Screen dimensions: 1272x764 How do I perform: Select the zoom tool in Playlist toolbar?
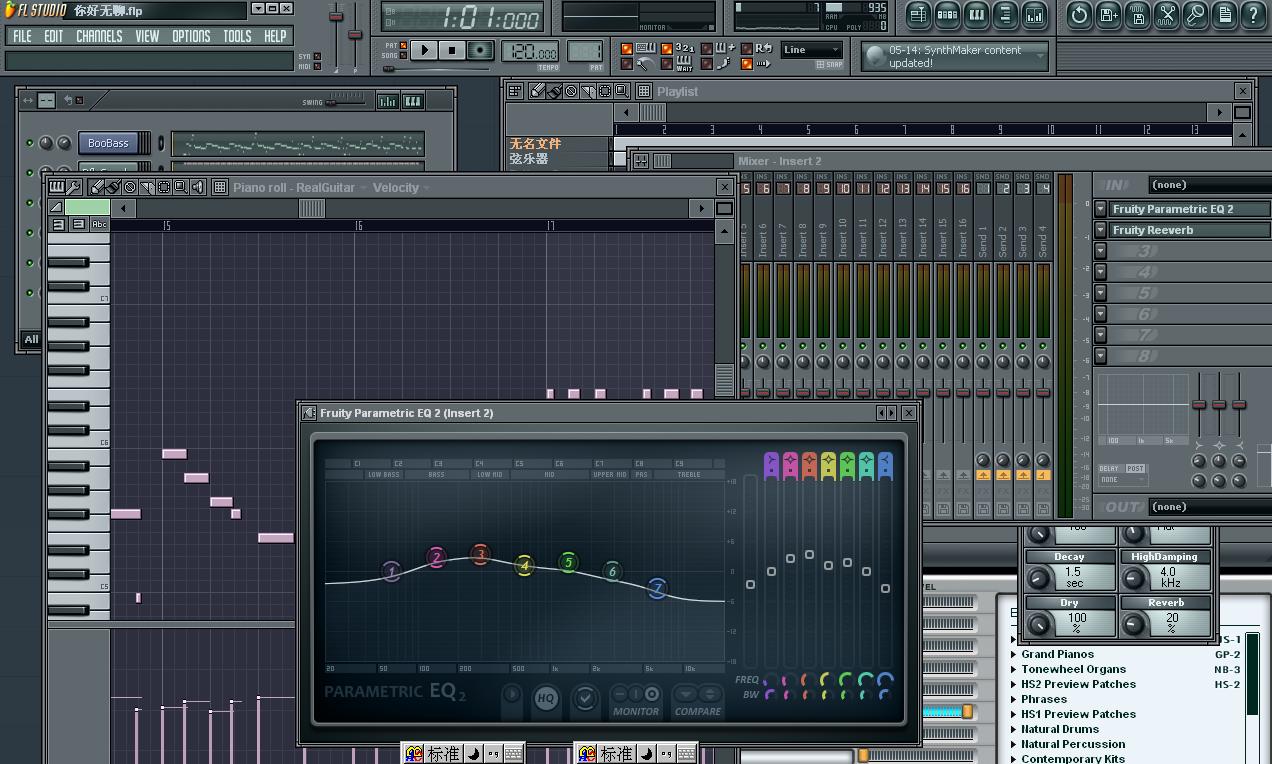coord(621,91)
